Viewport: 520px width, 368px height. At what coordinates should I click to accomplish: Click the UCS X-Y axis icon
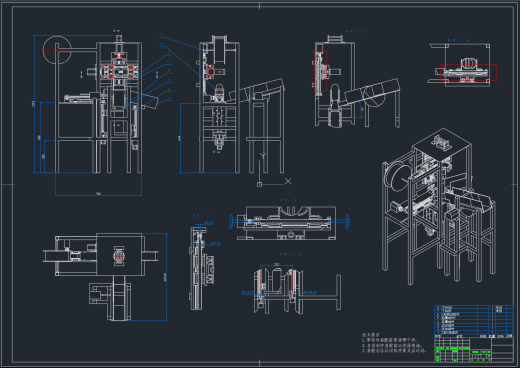[274, 169]
